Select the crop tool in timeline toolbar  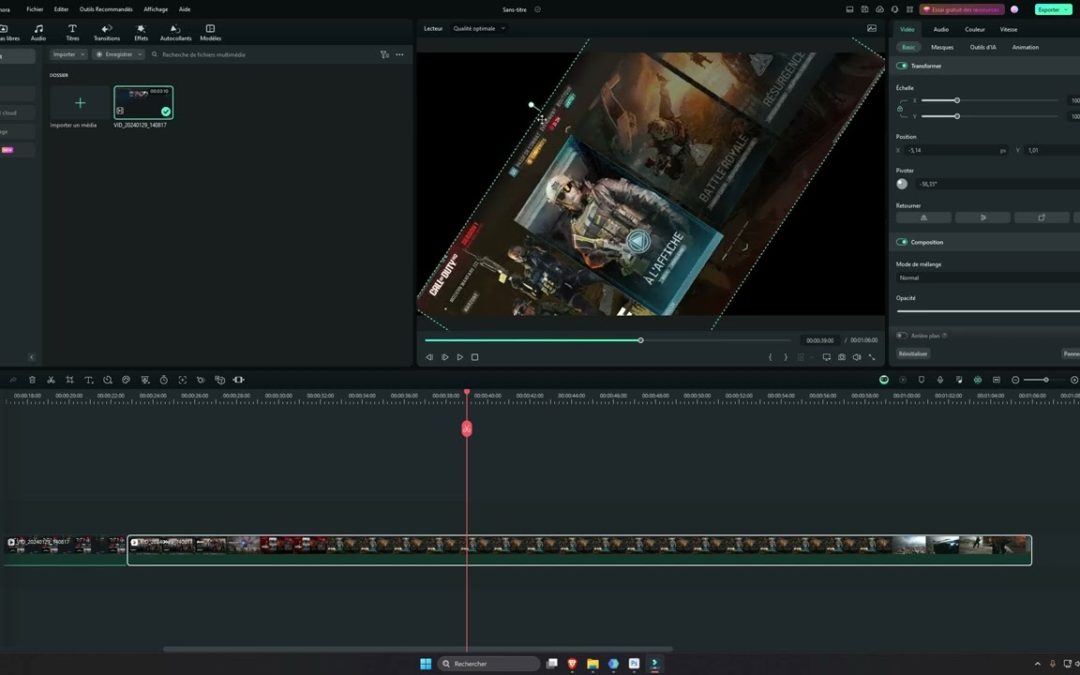[70, 380]
